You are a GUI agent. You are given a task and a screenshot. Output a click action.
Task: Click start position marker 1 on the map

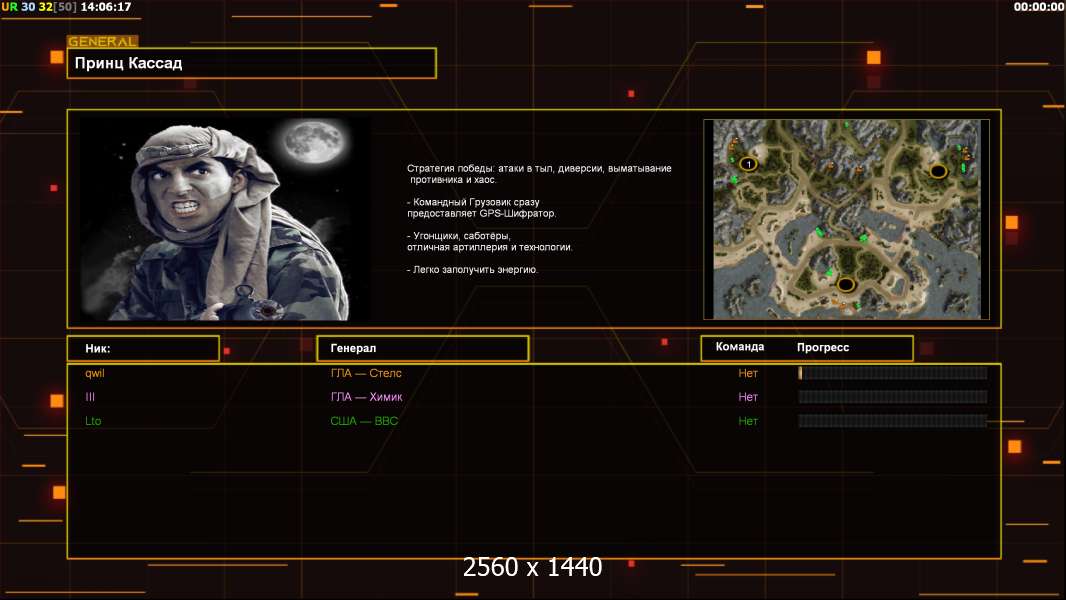(x=749, y=164)
